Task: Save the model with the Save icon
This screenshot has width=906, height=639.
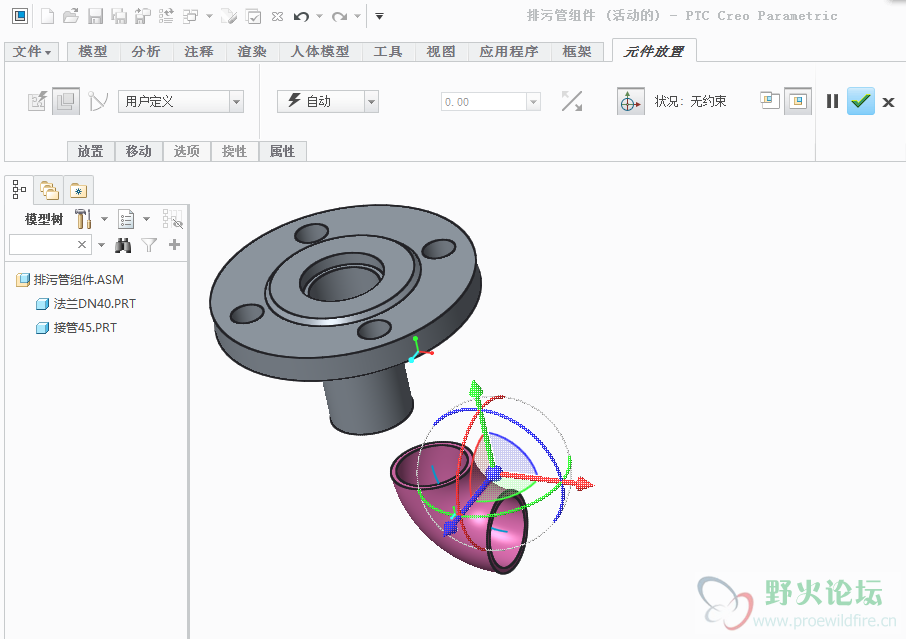Action: click(95, 16)
